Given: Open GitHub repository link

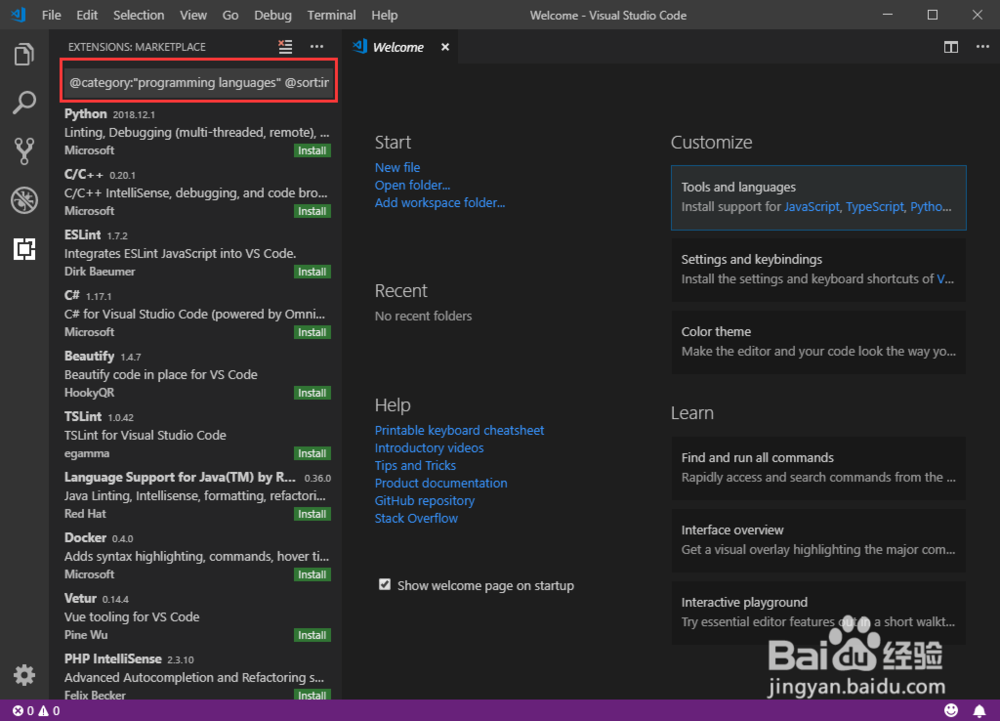Looking at the screenshot, I should [424, 500].
